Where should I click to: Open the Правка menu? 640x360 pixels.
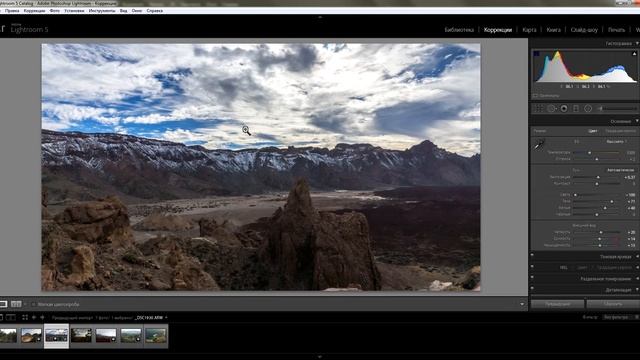coord(12,11)
